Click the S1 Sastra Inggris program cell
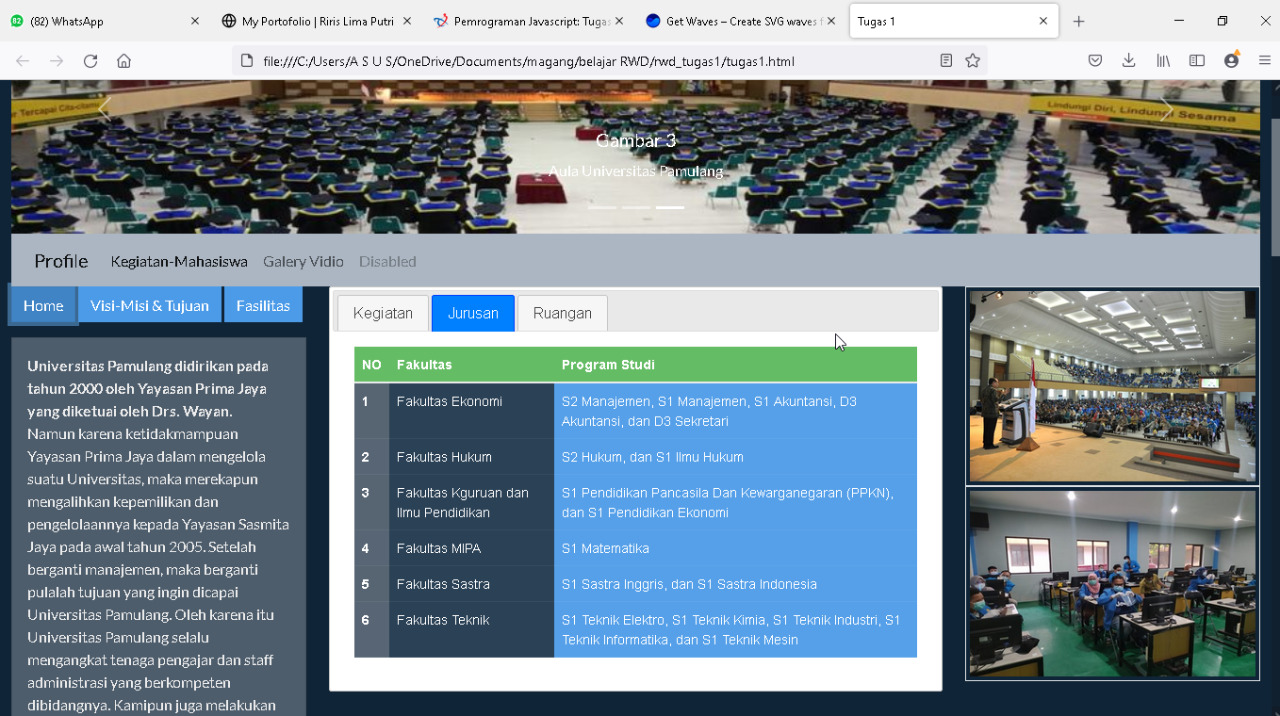The width and height of the screenshot is (1280, 716). pyautogui.click(x=736, y=584)
